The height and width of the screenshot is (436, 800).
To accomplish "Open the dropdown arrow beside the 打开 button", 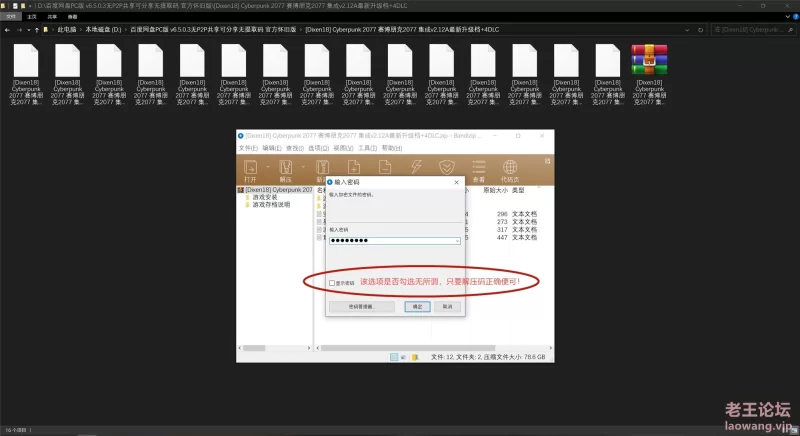I will 267,167.
